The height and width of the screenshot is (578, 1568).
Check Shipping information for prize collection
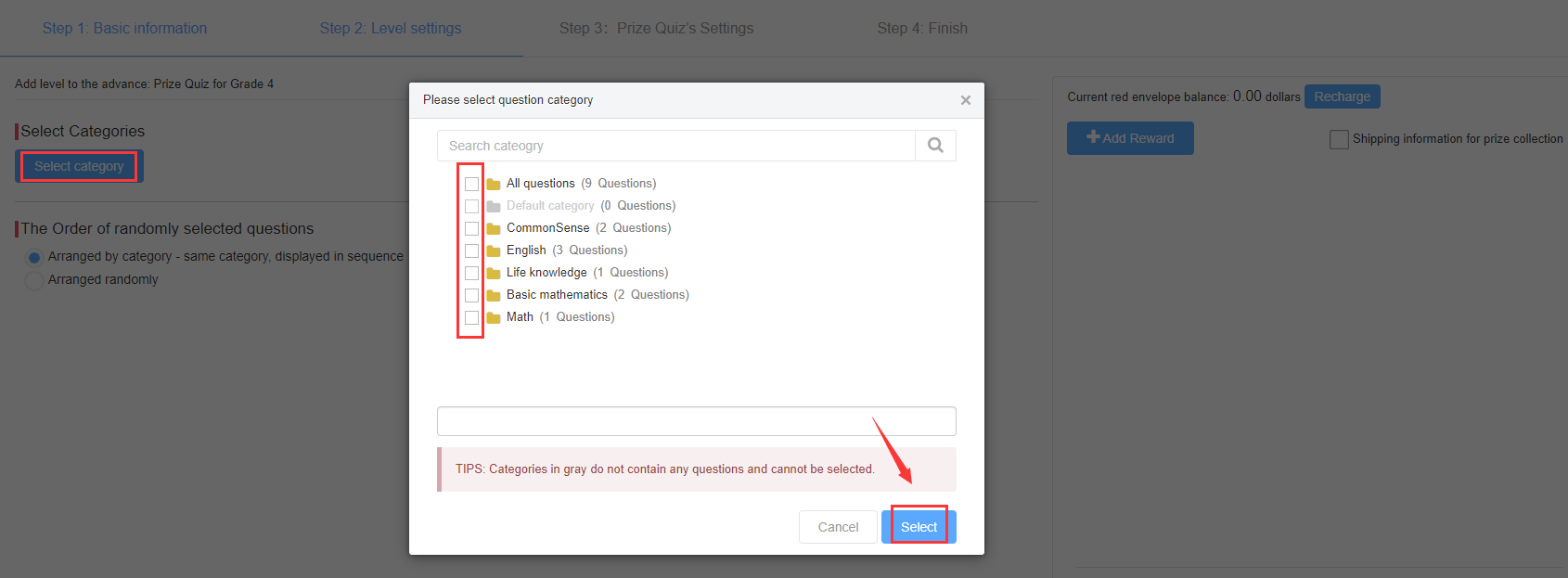(x=1339, y=139)
